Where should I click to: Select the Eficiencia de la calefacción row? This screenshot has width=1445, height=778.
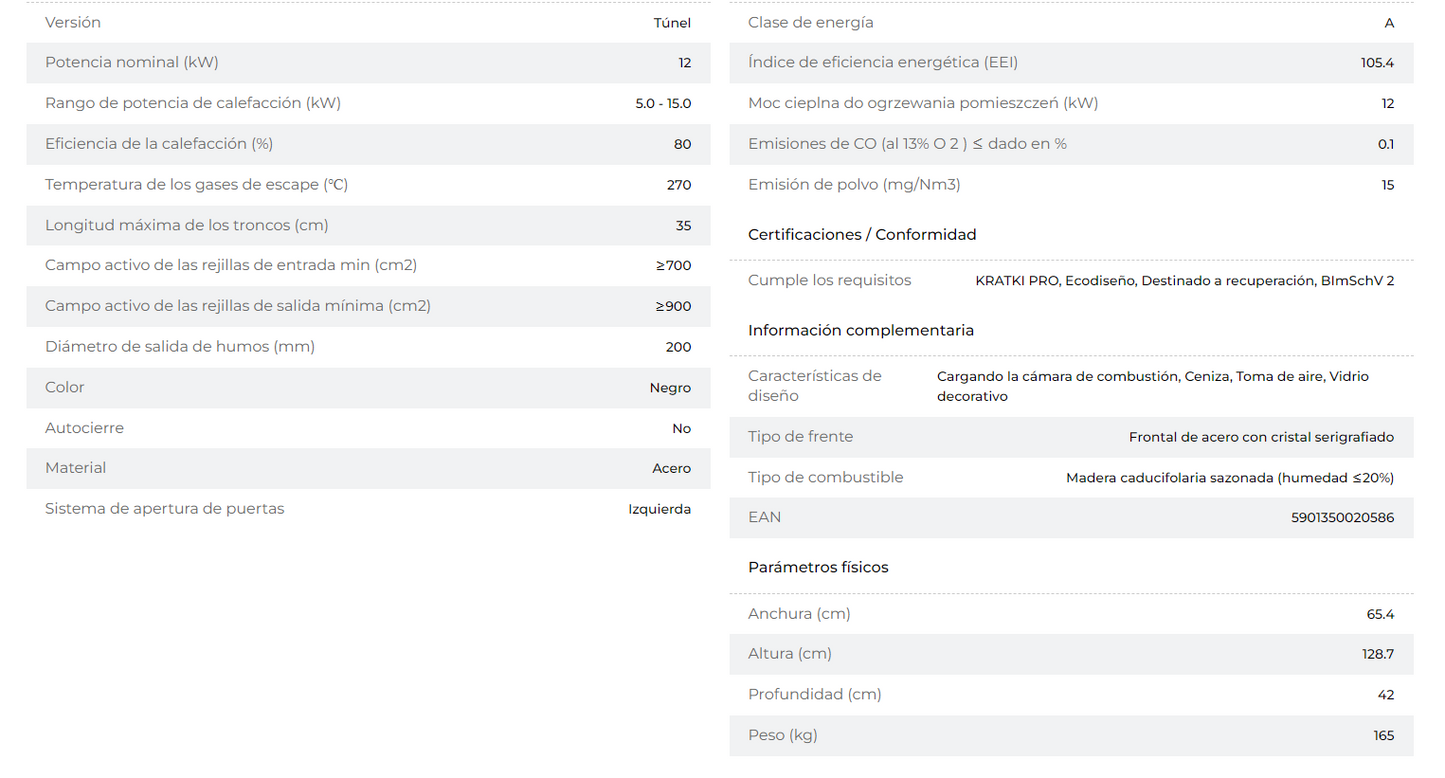pos(368,144)
